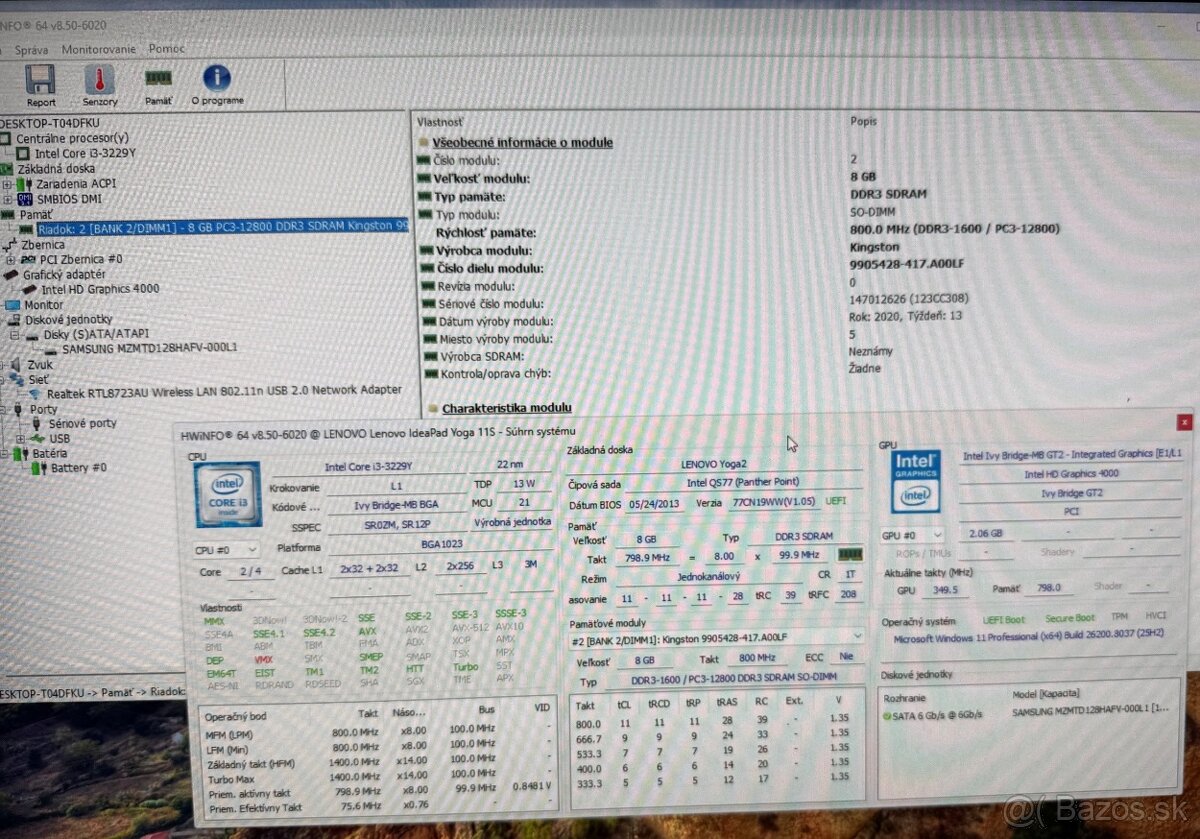Click the Pamäť memory toolbar icon

coord(158,78)
